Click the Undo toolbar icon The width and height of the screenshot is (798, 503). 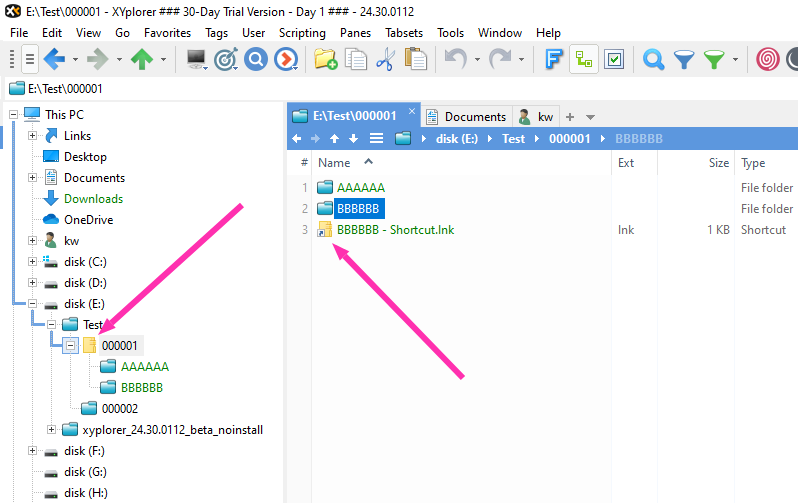point(455,59)
